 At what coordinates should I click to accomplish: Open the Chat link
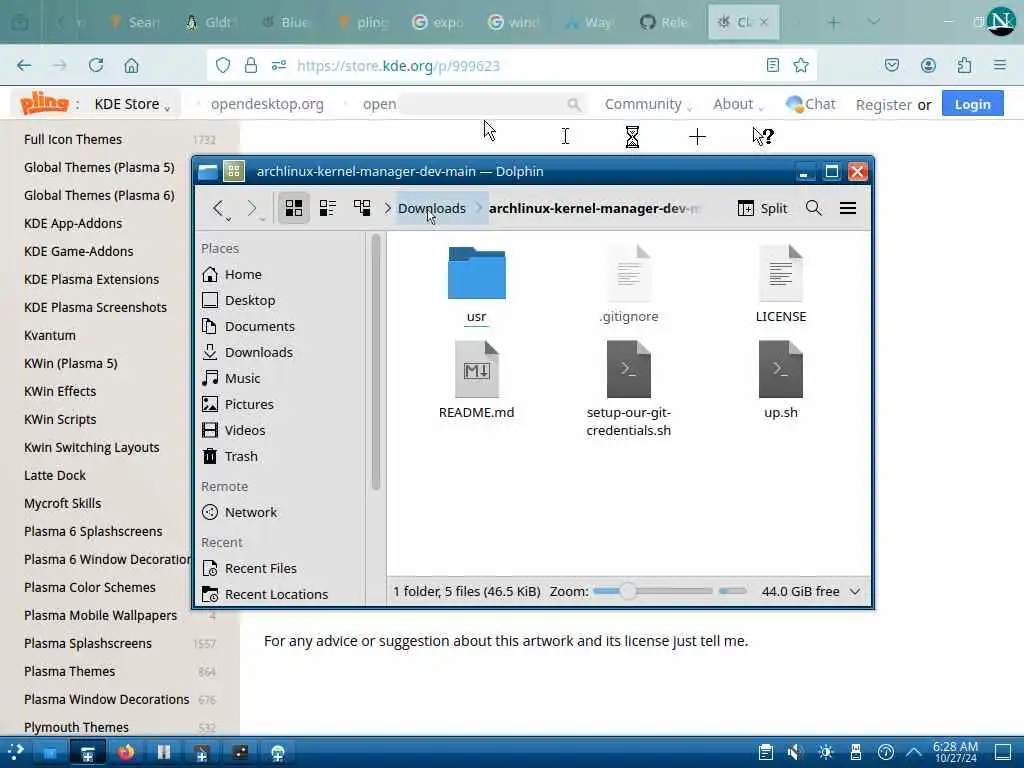tap(810, 104)
